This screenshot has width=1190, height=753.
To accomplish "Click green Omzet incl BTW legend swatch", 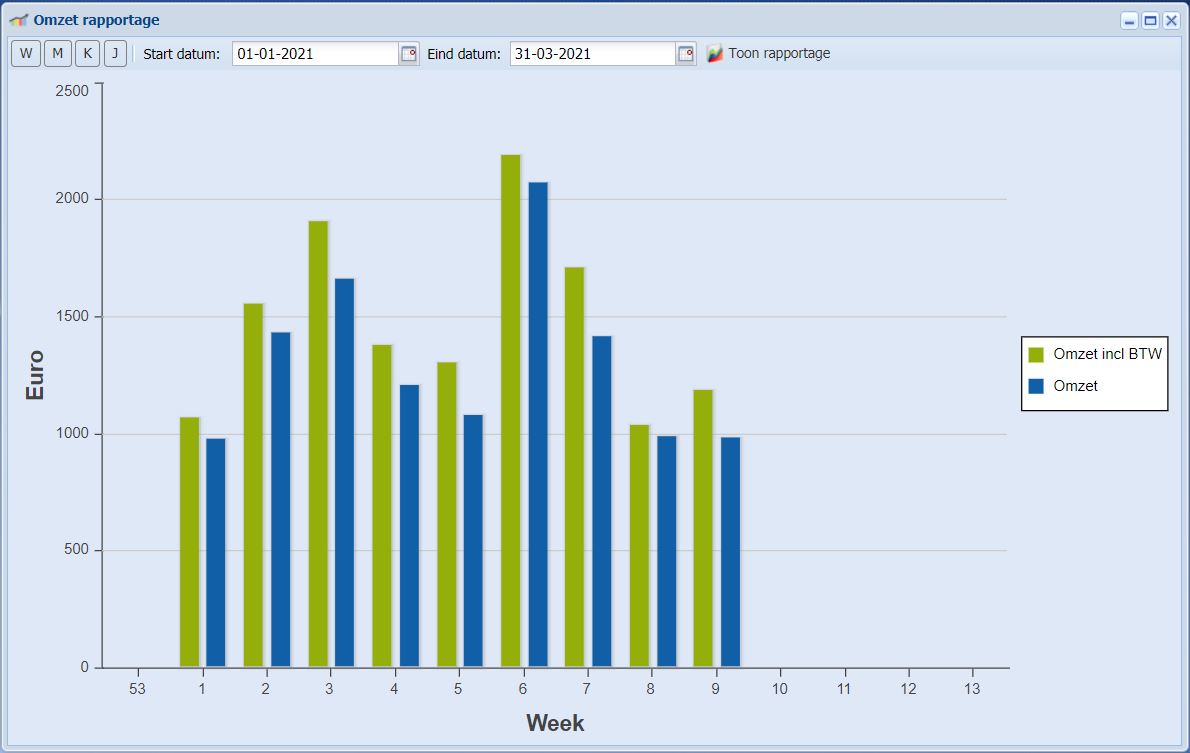I will (x=1036, y=354).
